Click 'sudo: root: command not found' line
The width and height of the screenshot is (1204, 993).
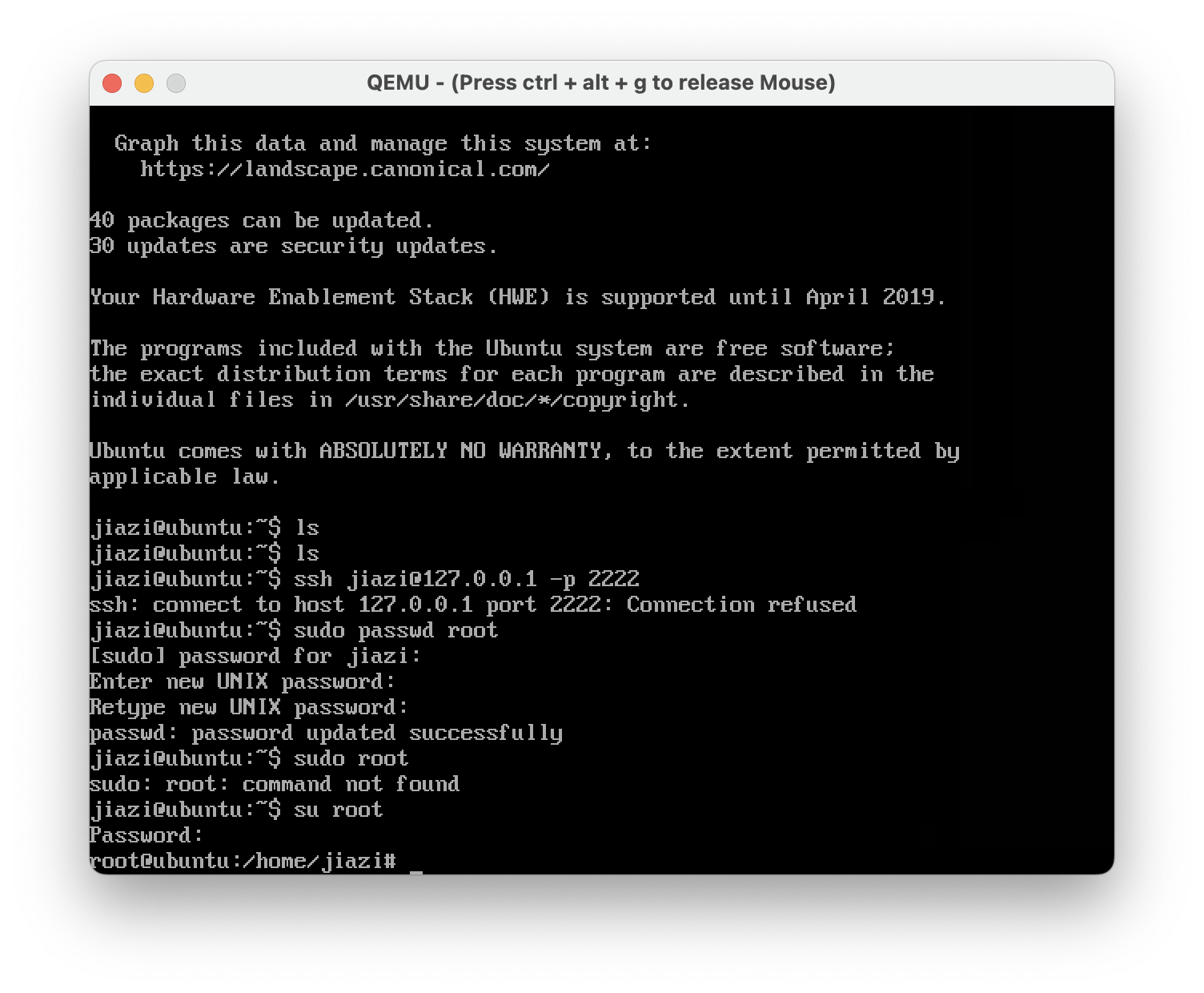pos(275,785)
